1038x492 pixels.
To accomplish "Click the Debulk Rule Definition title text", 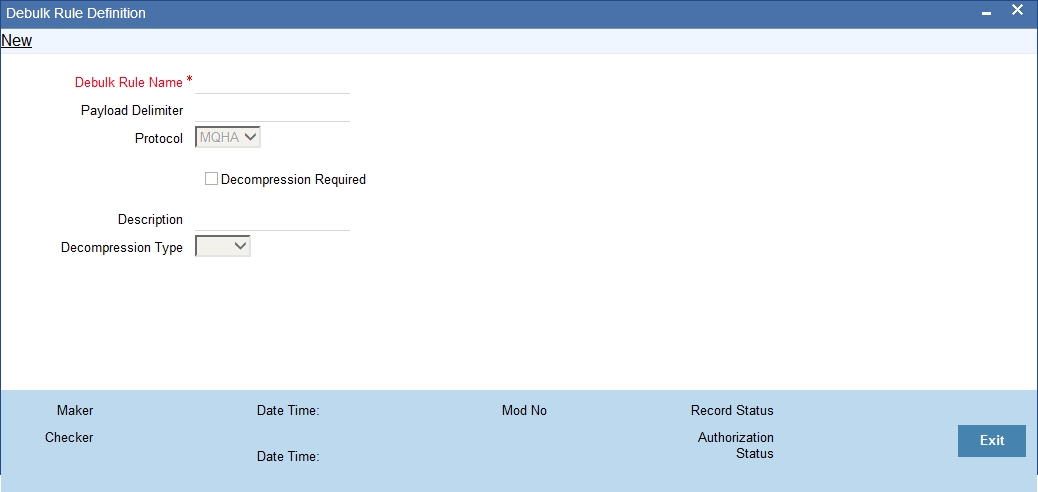I will pos(76,13).
